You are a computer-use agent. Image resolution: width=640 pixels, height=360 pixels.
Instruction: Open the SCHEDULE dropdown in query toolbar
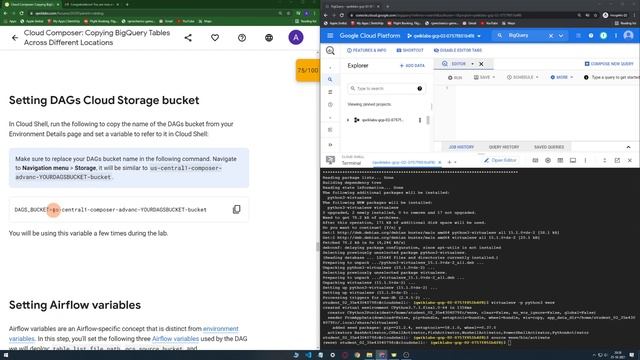(x=522, y=78)
